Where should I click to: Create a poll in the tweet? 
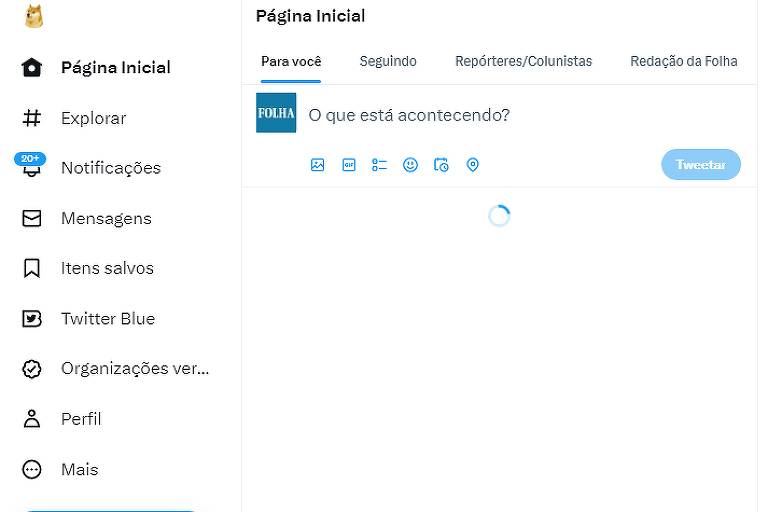click(x=380, y=165)
